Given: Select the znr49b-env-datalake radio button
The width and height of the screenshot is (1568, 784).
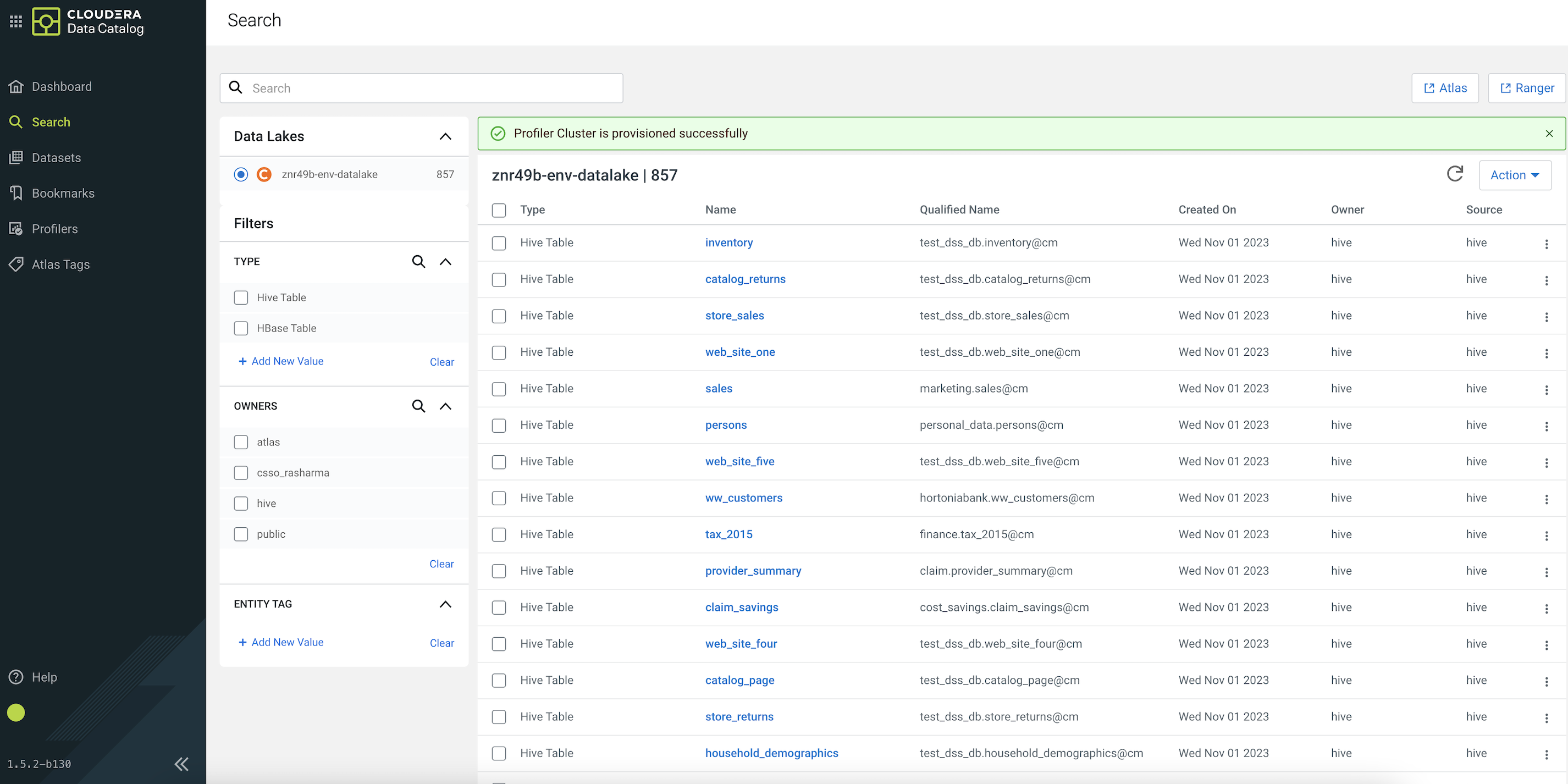Looking at the screenshot, I should 241,175.
